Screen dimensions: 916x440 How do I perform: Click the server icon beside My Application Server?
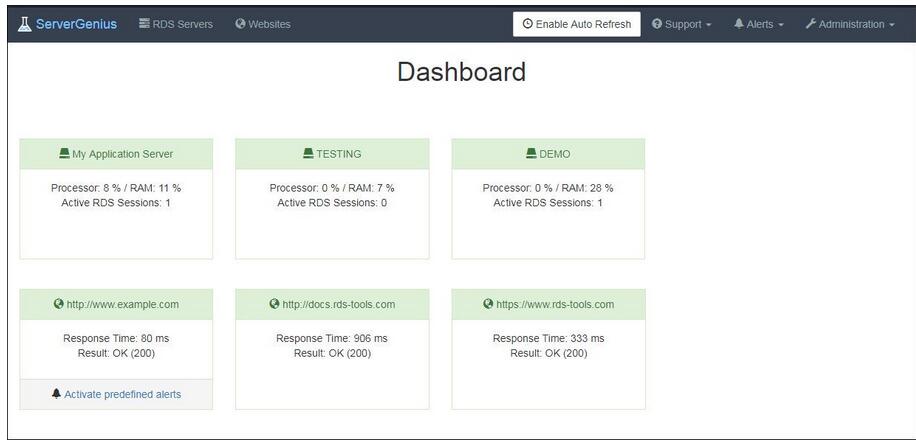[64, 154]
